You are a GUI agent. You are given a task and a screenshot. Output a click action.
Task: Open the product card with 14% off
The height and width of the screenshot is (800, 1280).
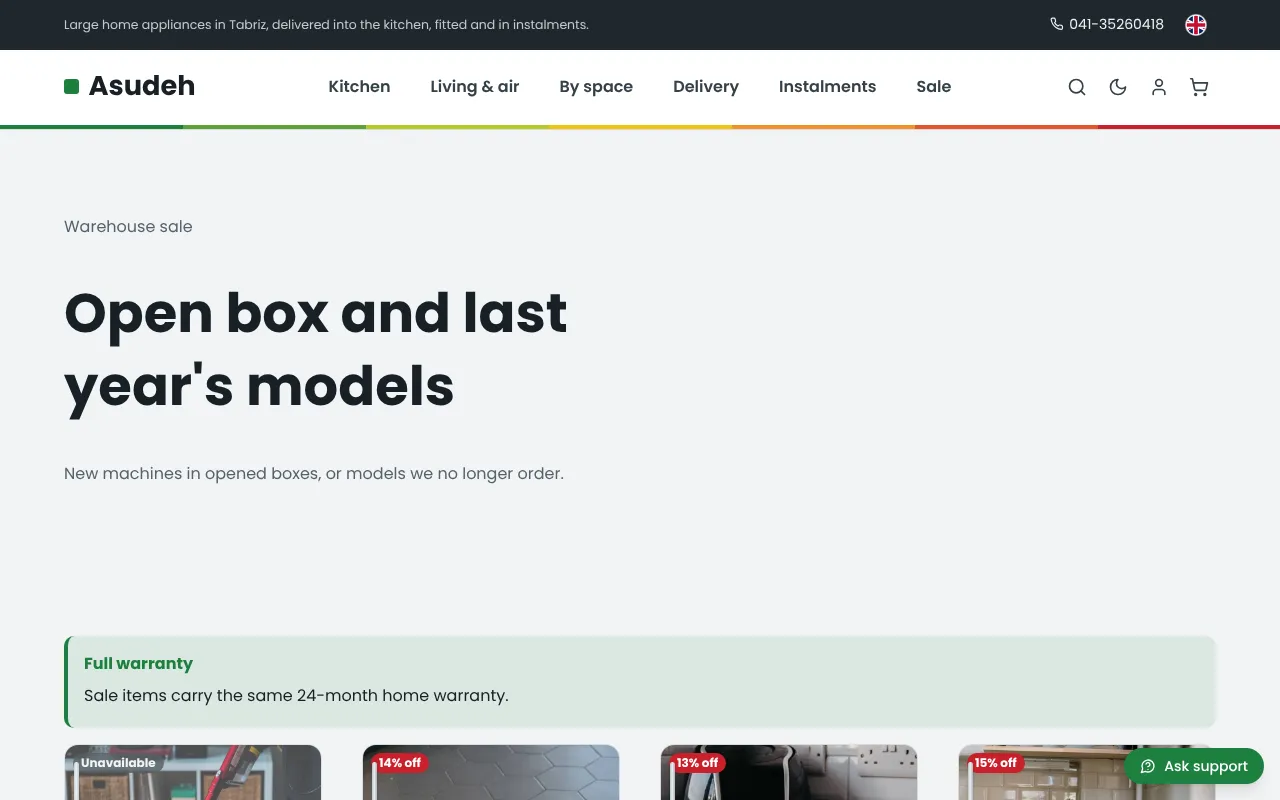pos(491,772)
